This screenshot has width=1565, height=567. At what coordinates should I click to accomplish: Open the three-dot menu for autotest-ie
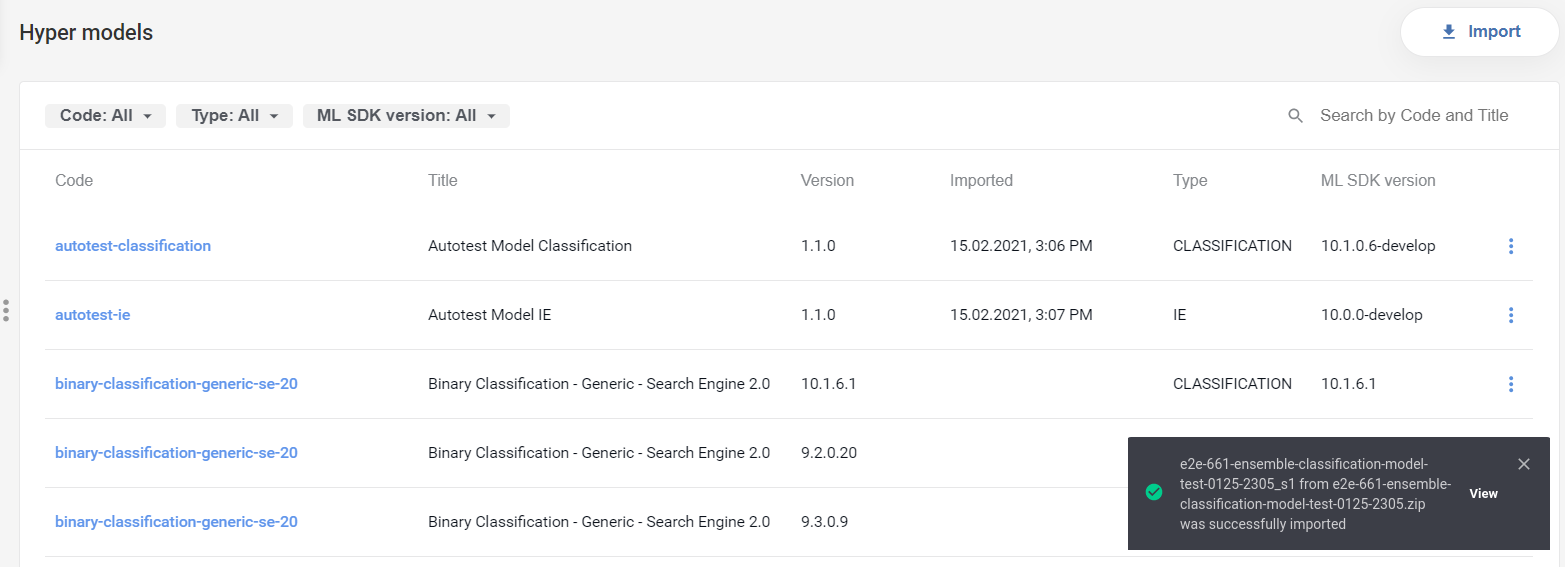(1510, 315)
